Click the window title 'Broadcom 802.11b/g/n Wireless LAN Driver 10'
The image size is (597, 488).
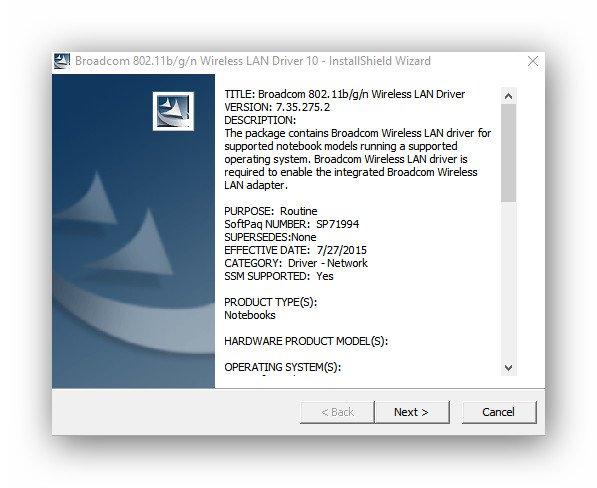click(x=196, y=61)
